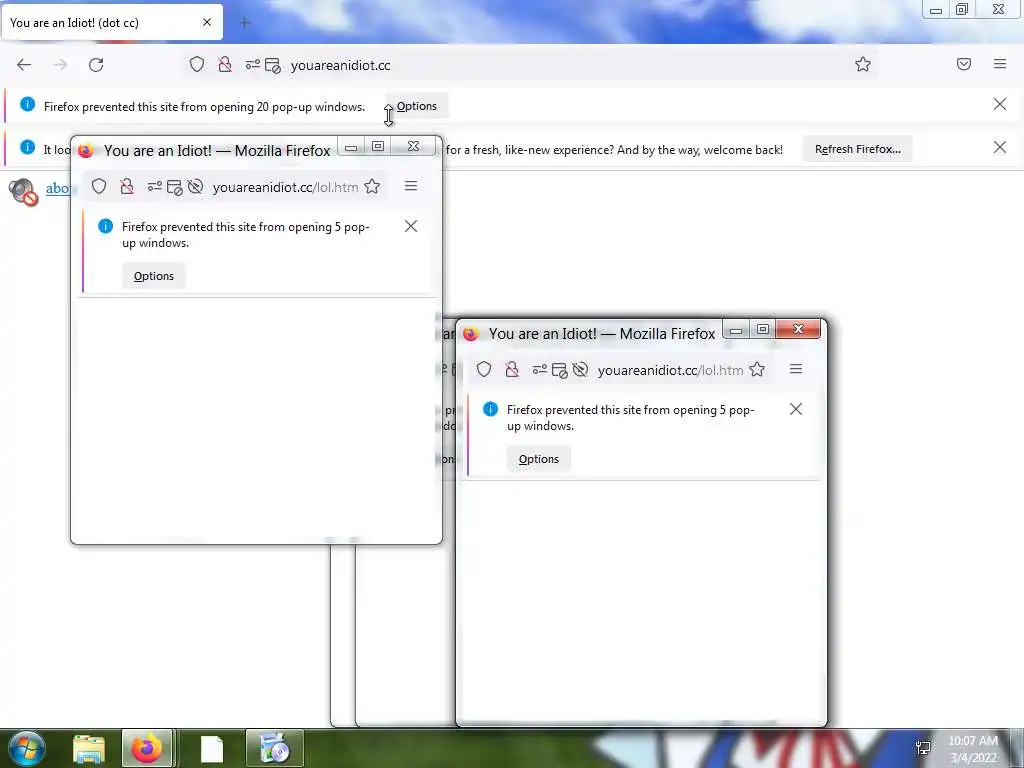Click Options in the 20 pop-up notification bar
The image size is (1024, 768).
417,106
